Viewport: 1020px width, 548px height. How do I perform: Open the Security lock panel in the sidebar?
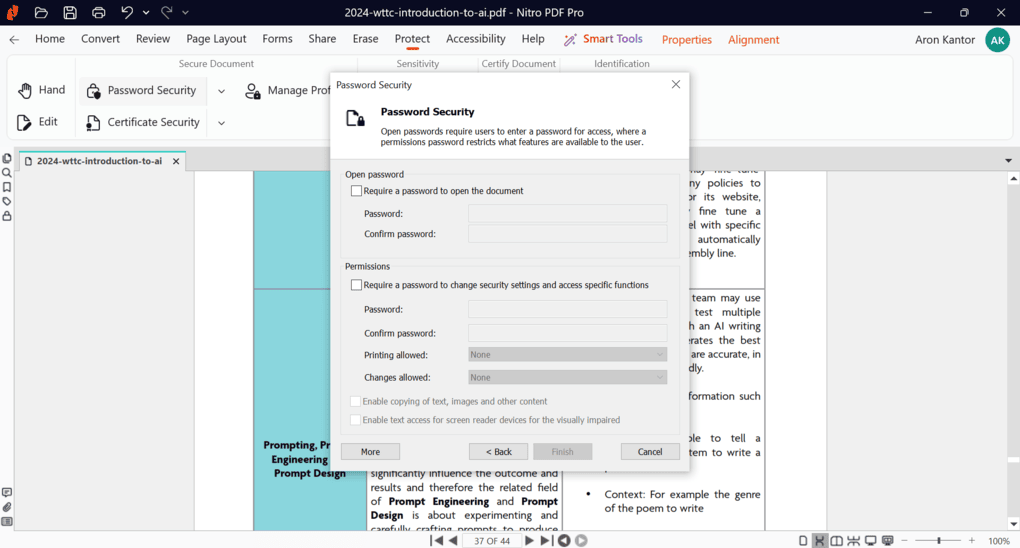[7, 215]
